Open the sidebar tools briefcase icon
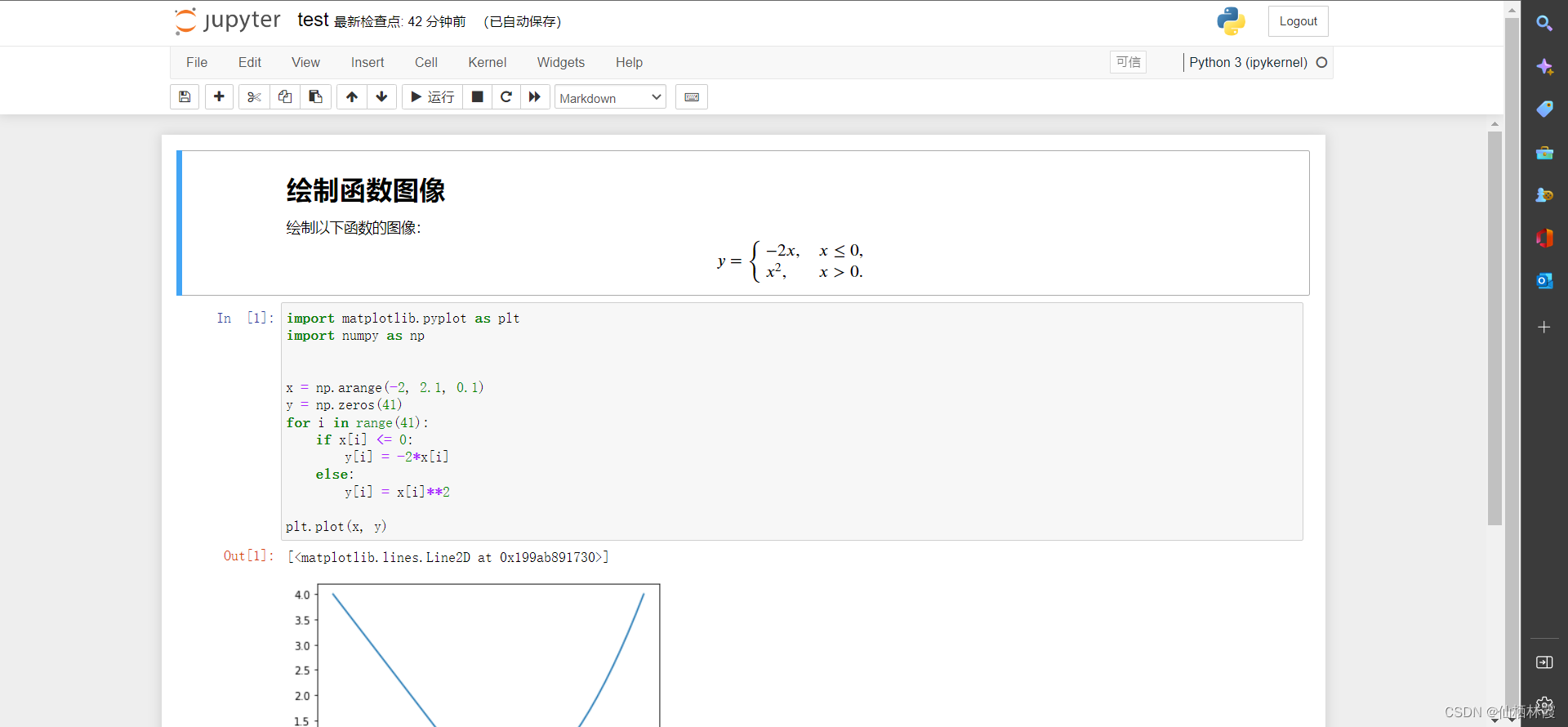1568x727 pixels. [x=1544, y=153]
